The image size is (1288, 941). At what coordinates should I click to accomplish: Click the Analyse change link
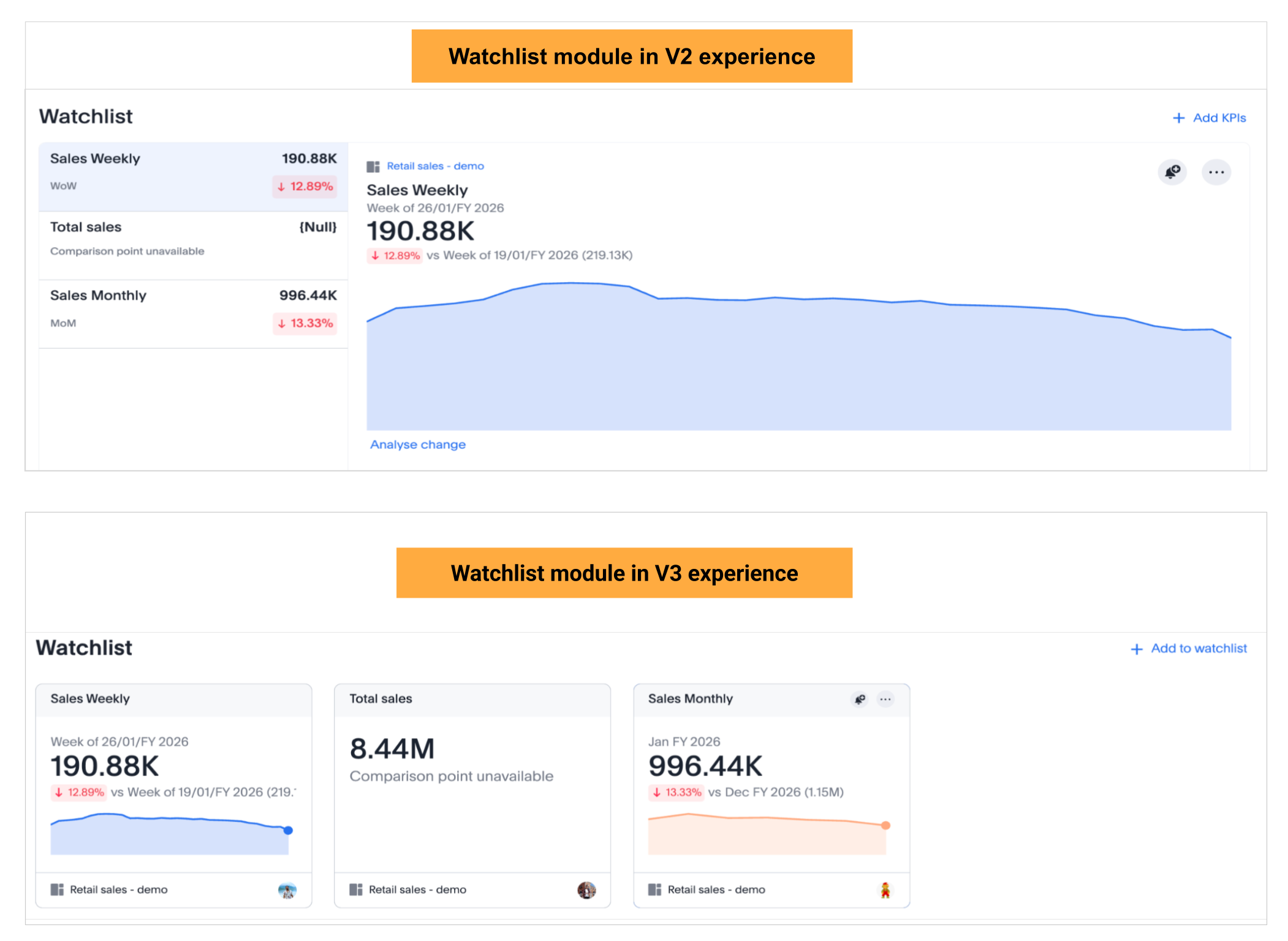pos(418,444)
